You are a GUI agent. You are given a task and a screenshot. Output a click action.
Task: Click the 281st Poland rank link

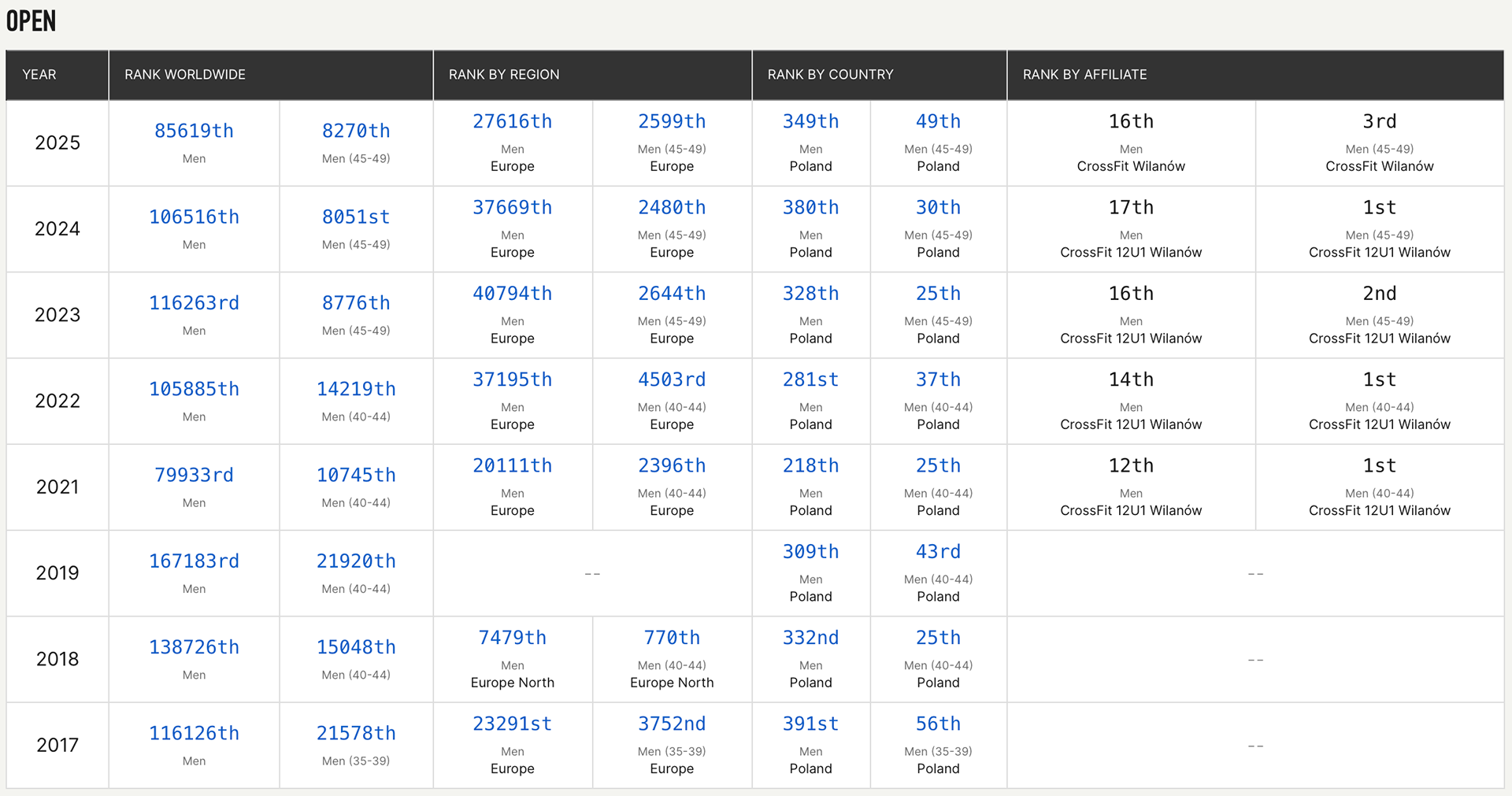coord(810,379)
